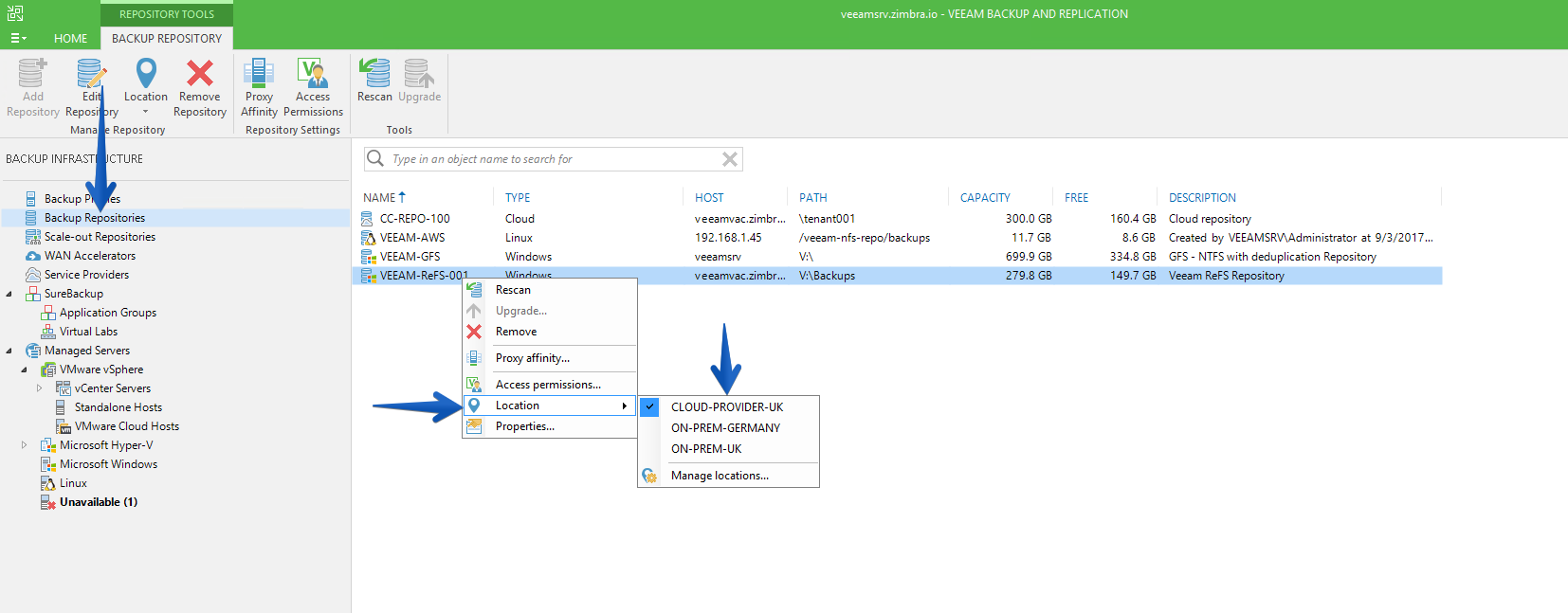Click the Upgrade... context menu entry
The height and width of the screenshot is (613, 1568).
(521, 311)
